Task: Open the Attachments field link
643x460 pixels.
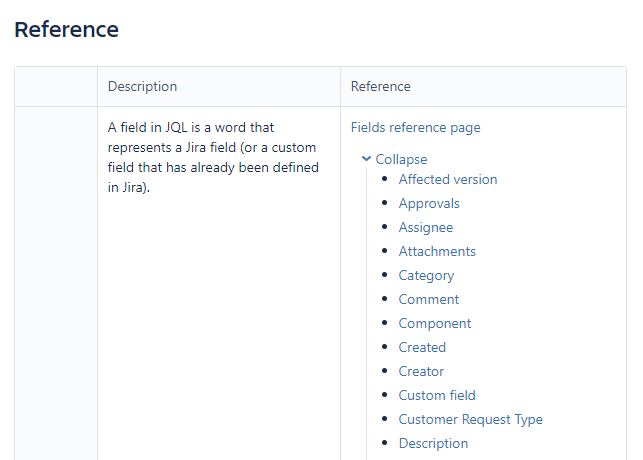Action: coord(437,251)
